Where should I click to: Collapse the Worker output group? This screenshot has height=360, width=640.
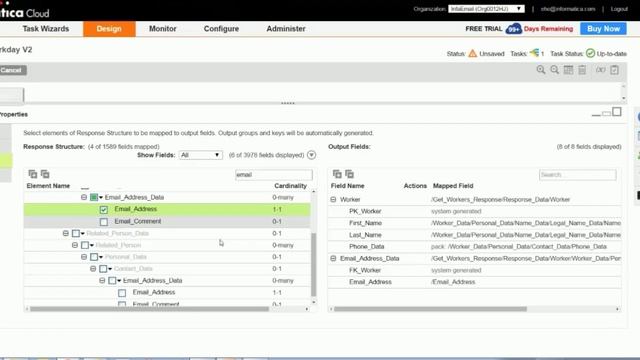click(x=333, y=200)
